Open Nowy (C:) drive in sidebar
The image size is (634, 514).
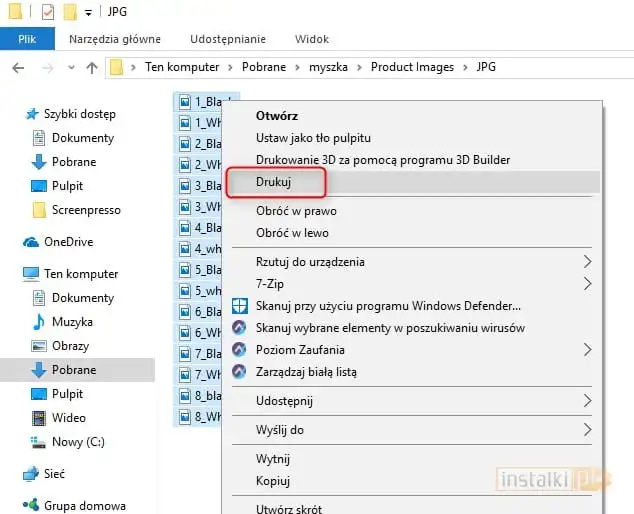[78, 442]
